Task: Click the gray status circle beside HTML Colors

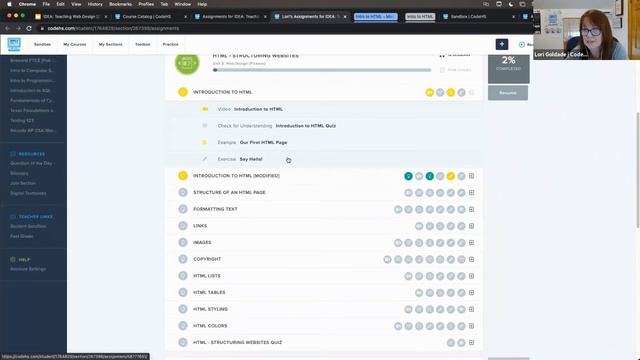Action: [x=183, y=326]
